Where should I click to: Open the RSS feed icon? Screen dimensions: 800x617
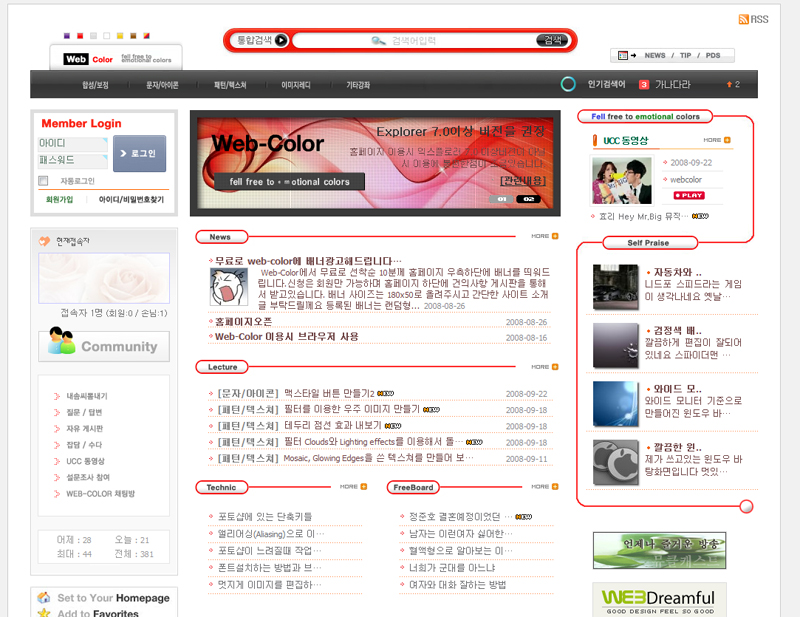click(x=743, y=19)
